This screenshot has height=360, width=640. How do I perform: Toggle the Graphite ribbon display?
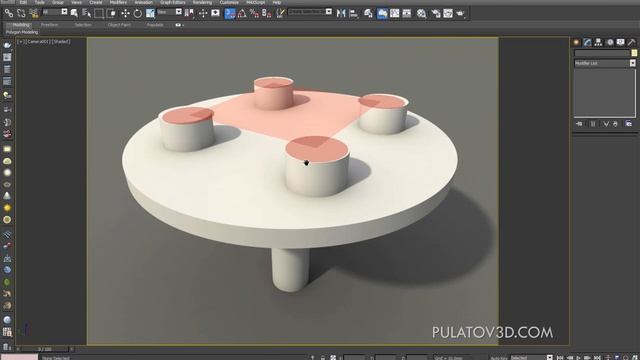click(382, 13)
